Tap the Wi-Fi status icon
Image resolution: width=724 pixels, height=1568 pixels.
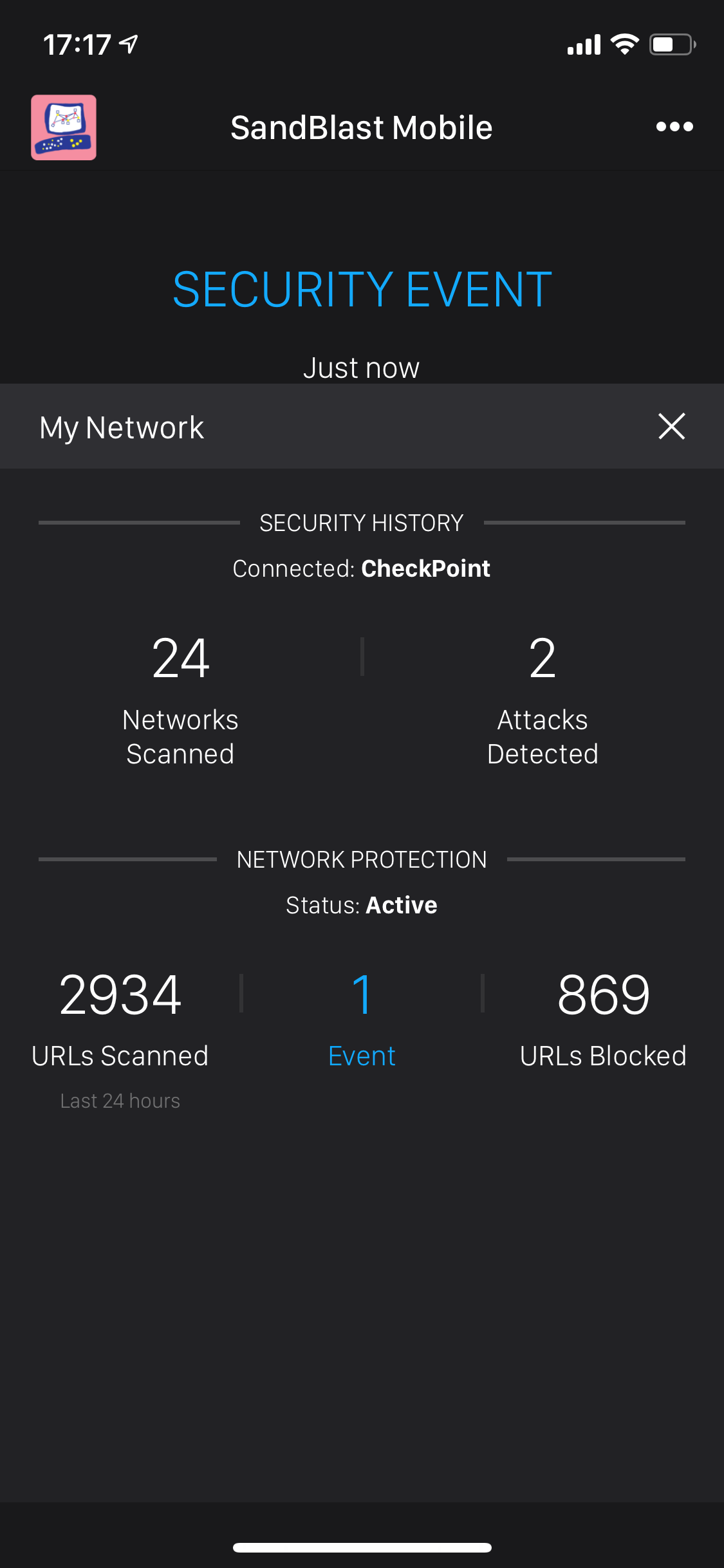(624, 44)
